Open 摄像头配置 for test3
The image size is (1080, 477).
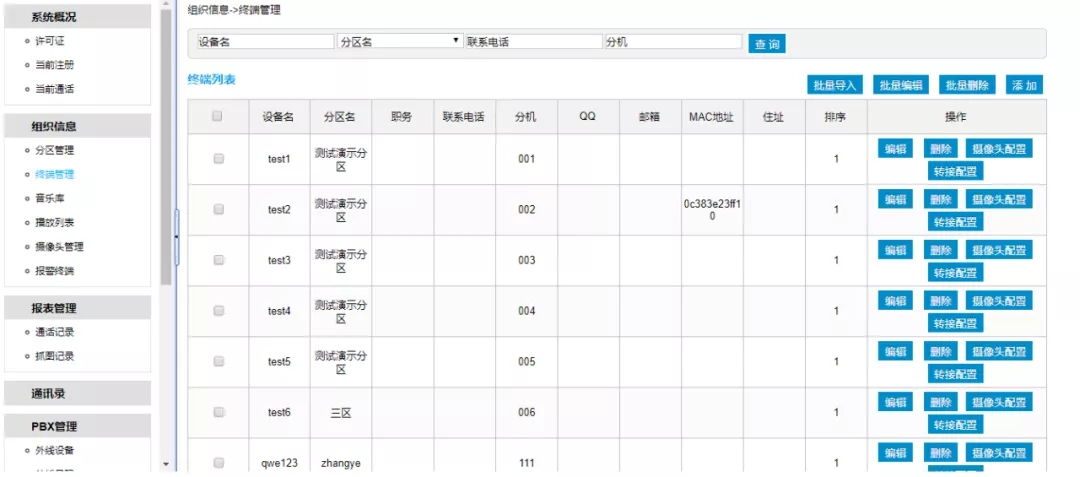999,250
